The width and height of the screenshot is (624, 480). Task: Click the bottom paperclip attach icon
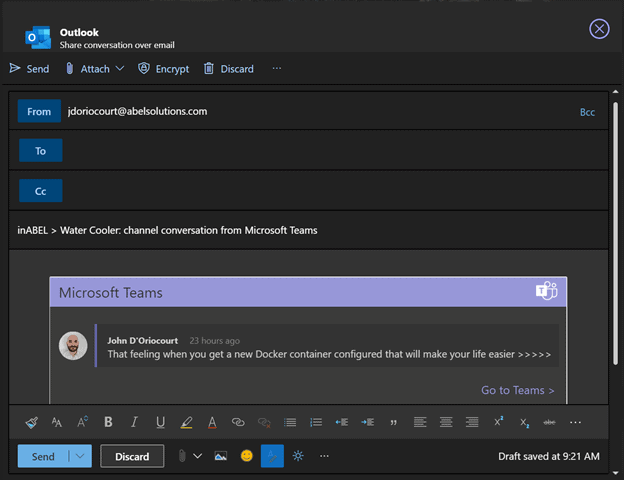(x=182, y=456)
